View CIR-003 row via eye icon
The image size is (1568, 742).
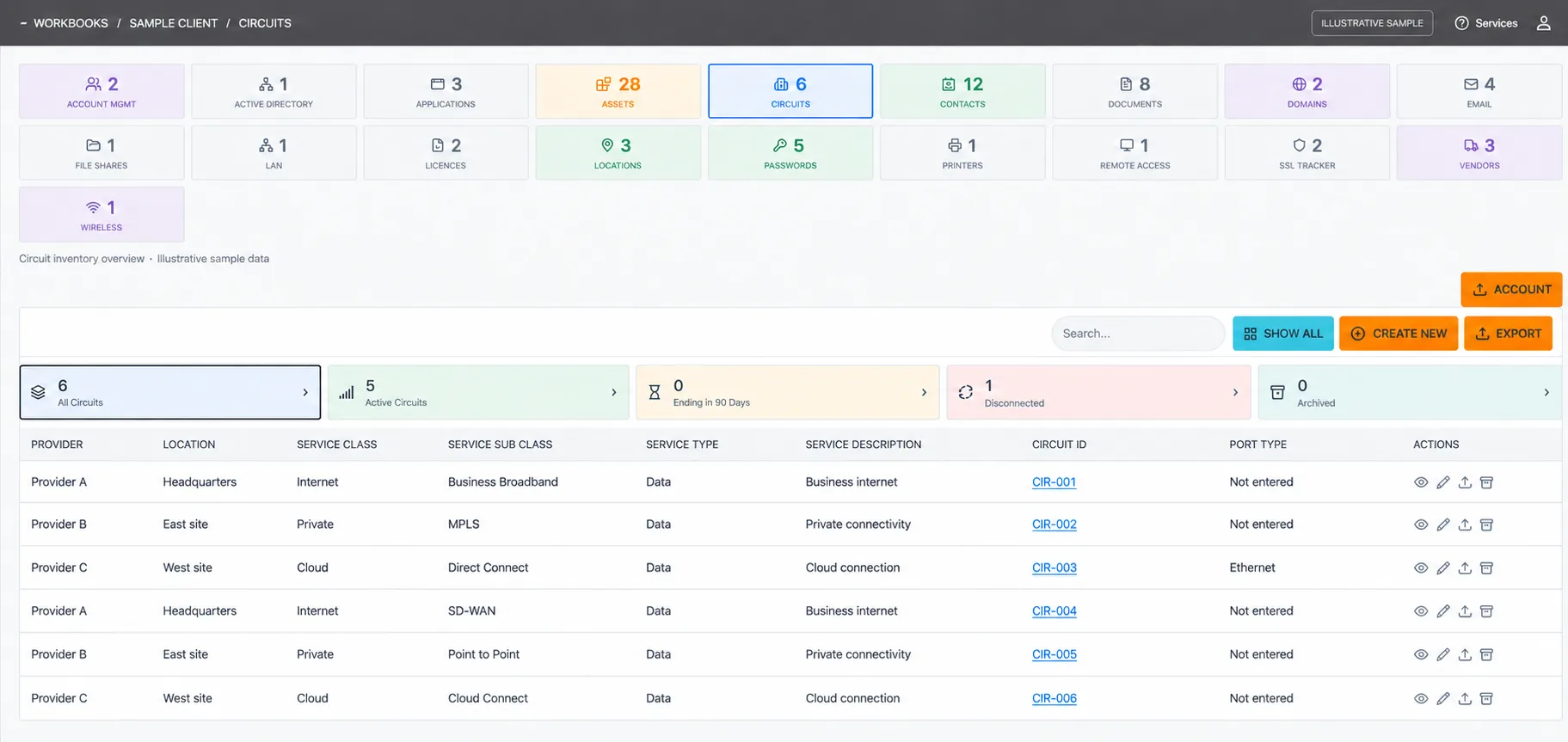point(1421,568)
